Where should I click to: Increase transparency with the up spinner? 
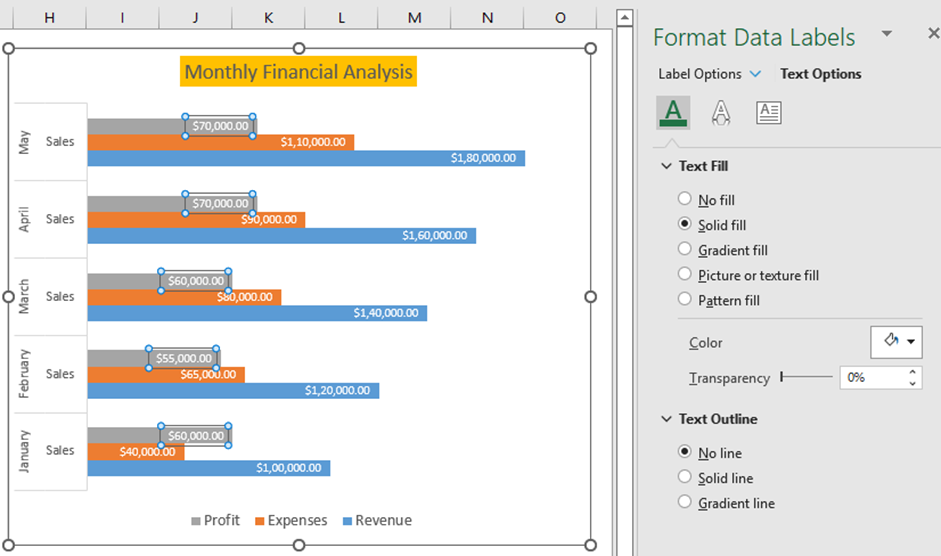(x=913, y=372)
